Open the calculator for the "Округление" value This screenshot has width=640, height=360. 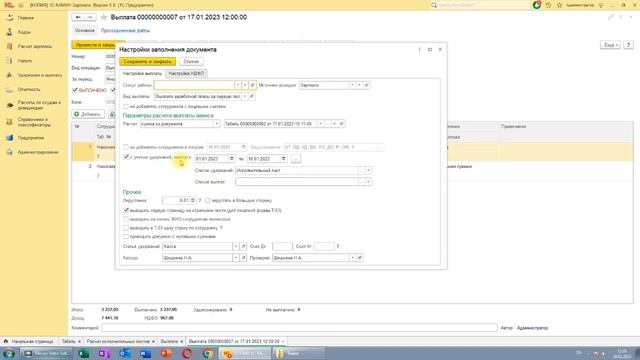point(193,200)
